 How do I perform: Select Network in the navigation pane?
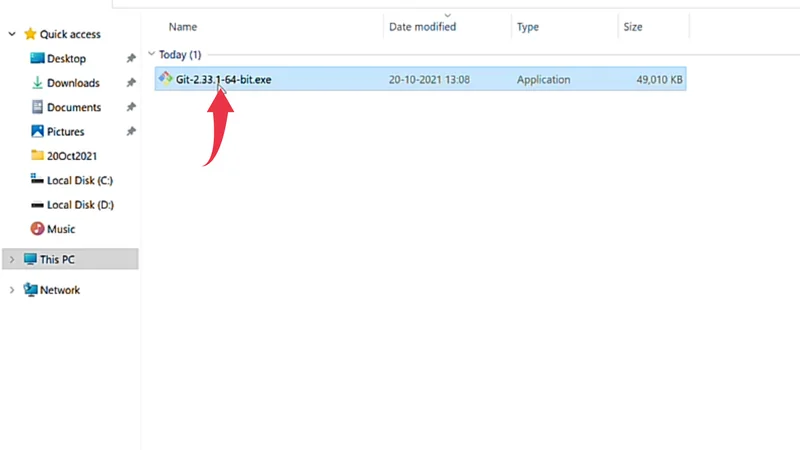[59, 290]
